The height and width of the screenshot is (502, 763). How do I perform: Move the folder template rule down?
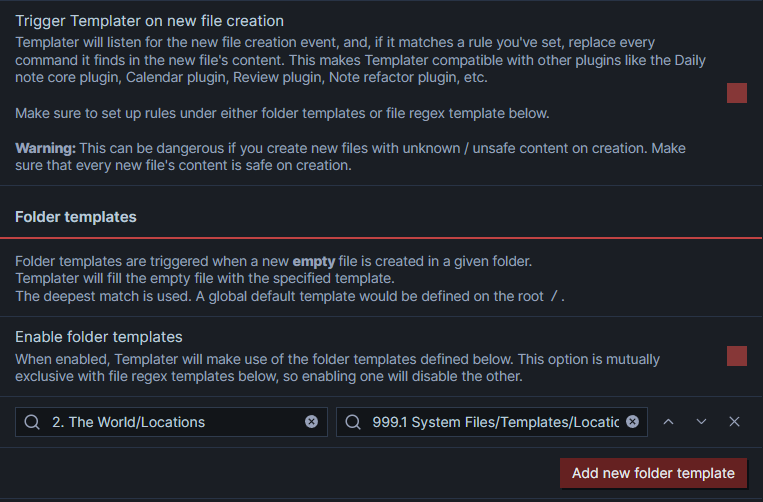[x=701, y=422]
